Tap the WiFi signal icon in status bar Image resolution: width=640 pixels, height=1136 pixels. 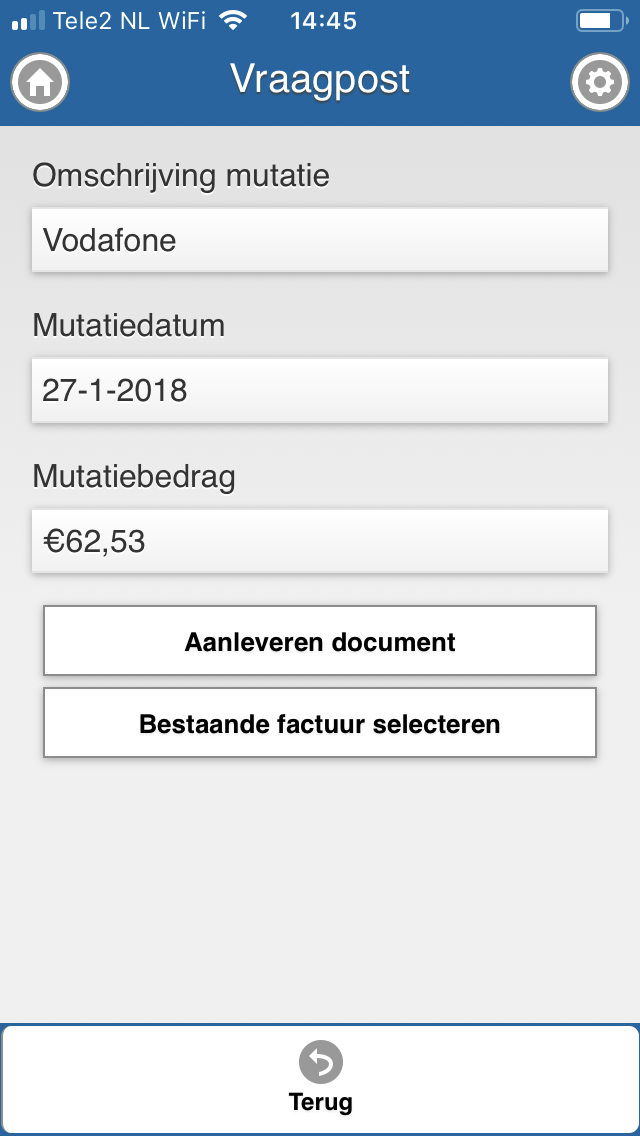(233, 20)
